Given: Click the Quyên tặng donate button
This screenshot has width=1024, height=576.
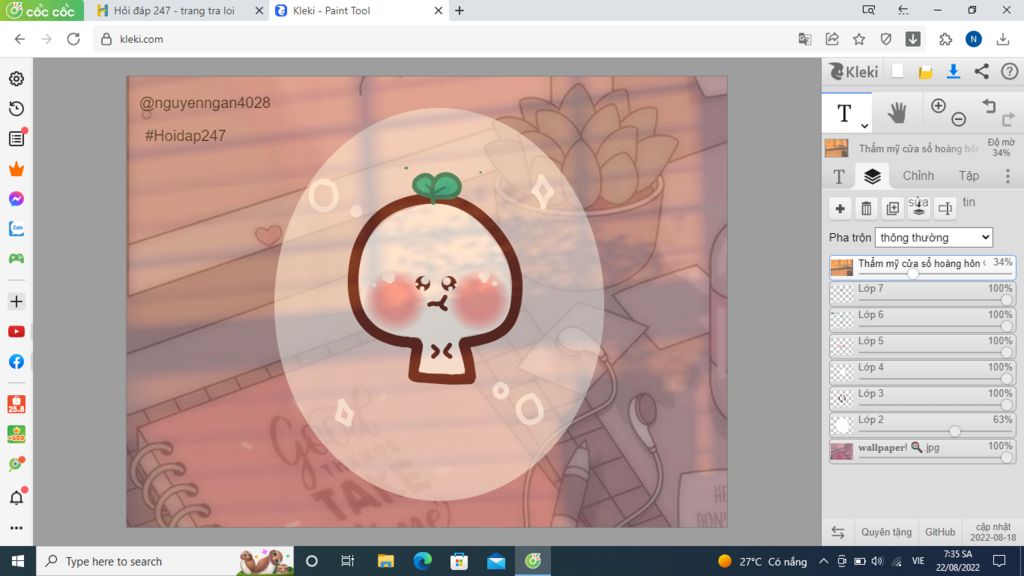Looking at the screenshot, I should pos(886,532).
